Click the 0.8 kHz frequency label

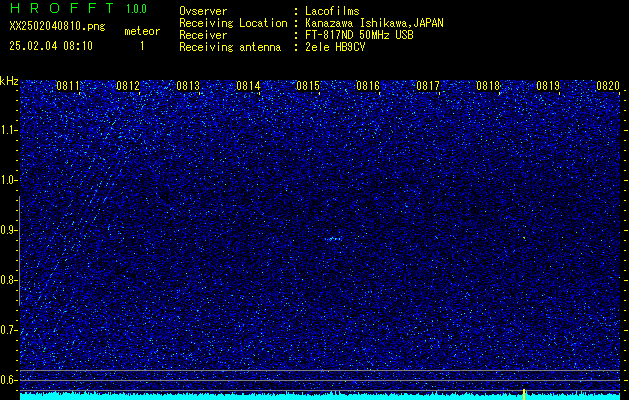pos(9,280)
